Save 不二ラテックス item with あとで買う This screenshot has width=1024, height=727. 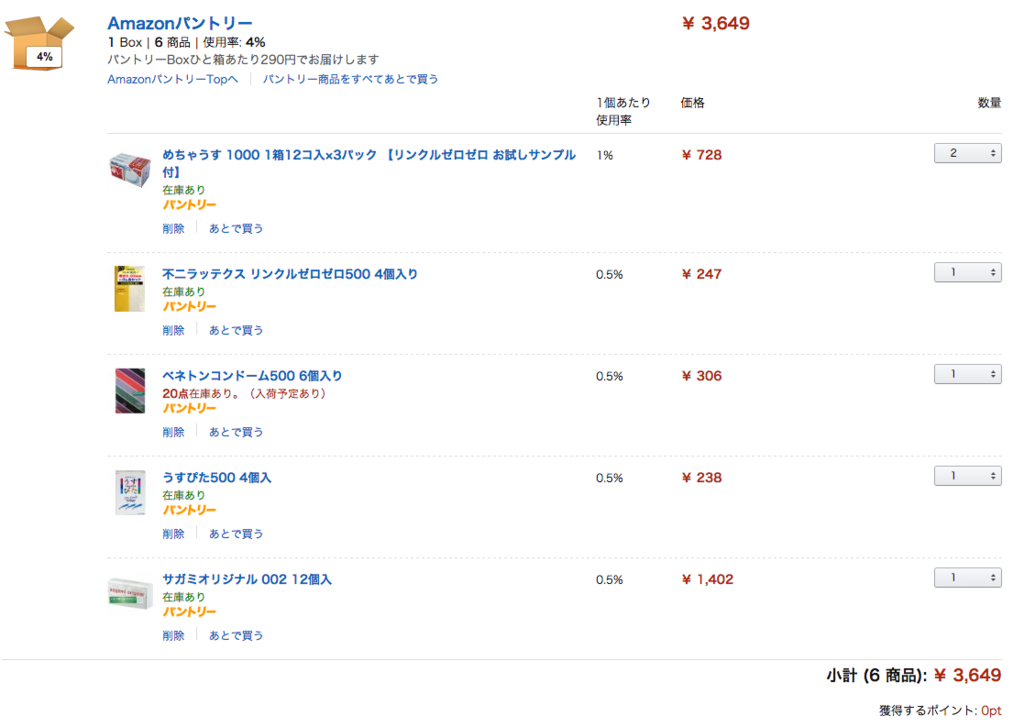pos(236,331)
